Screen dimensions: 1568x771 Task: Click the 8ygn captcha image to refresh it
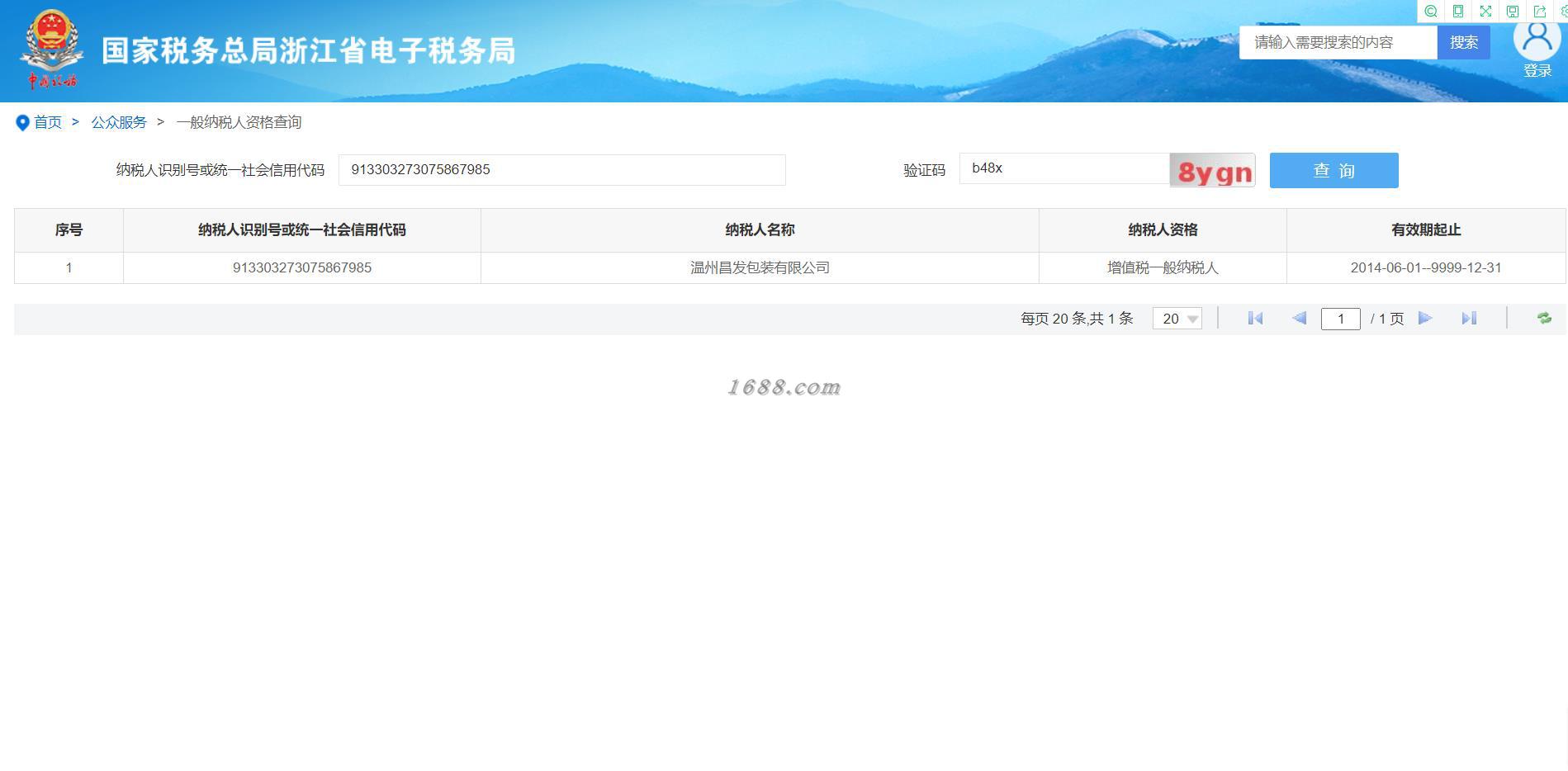[1212, 170]
